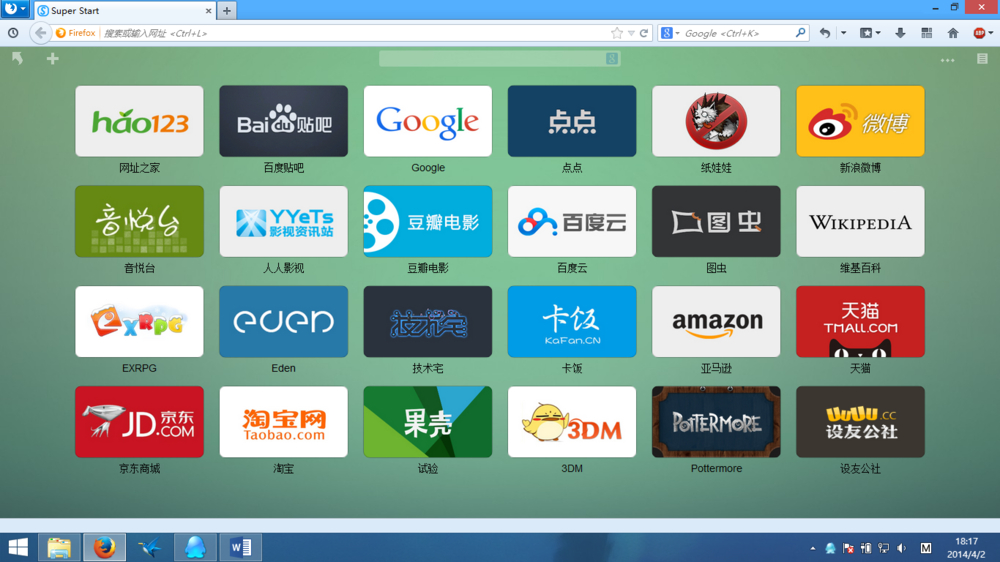Open search engine selector dropdown
1000x562 pixels.
click(669, 33)
